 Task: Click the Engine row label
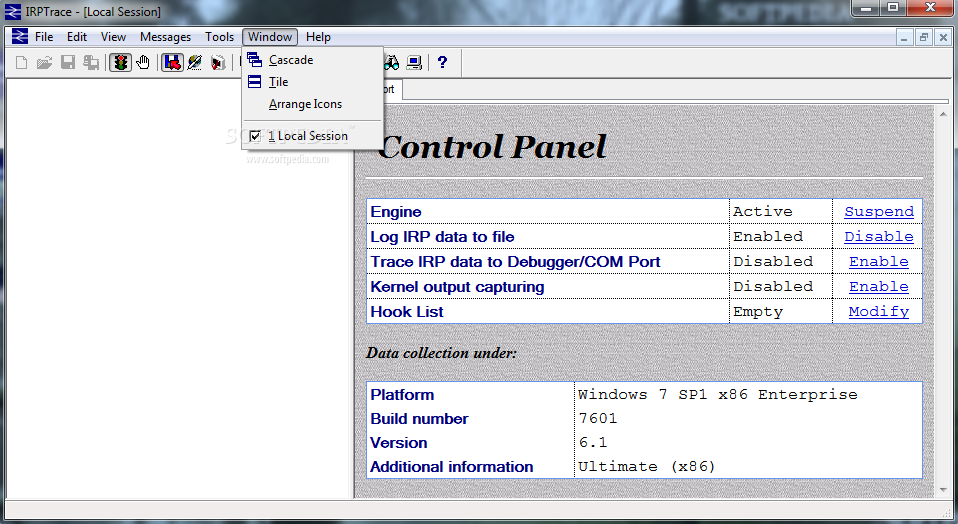(396, 212)
